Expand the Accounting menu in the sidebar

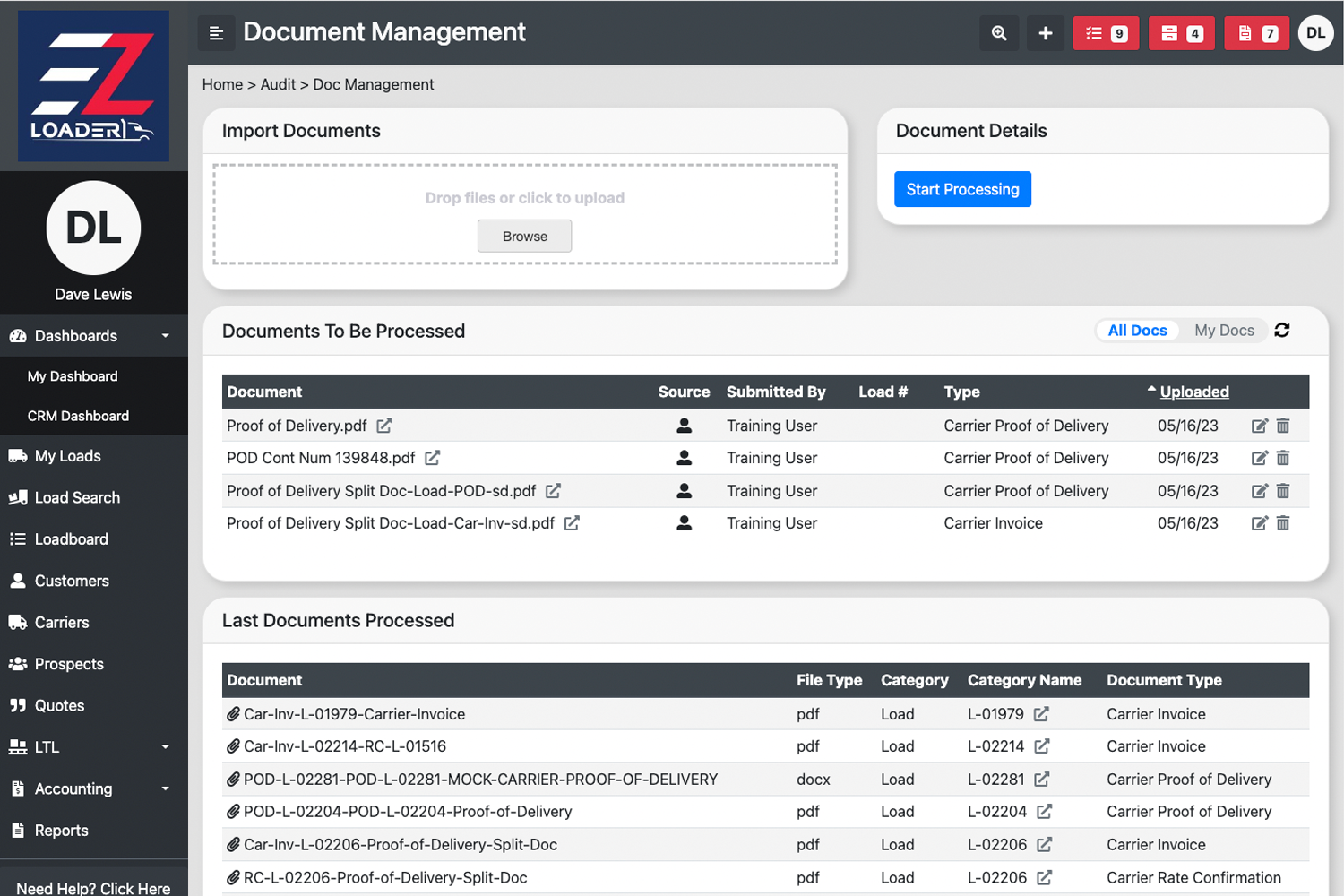pyautogui.click(x=164, y=788)
